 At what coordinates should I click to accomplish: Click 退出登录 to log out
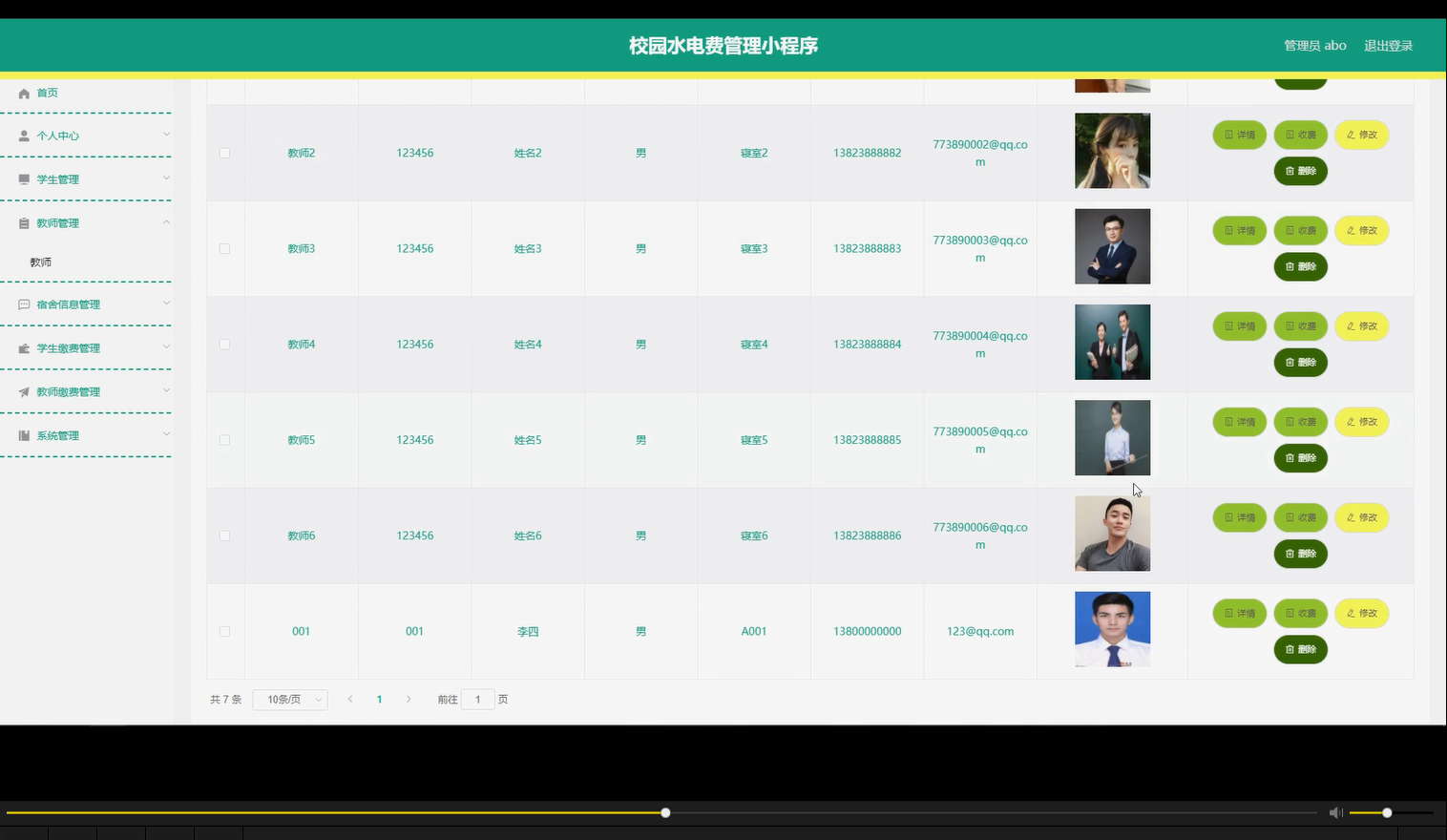(x=1388, y=46)
